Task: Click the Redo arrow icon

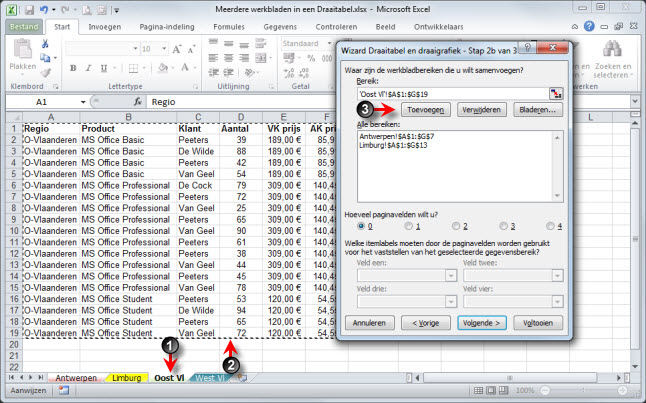Action: tap(64, 10)
